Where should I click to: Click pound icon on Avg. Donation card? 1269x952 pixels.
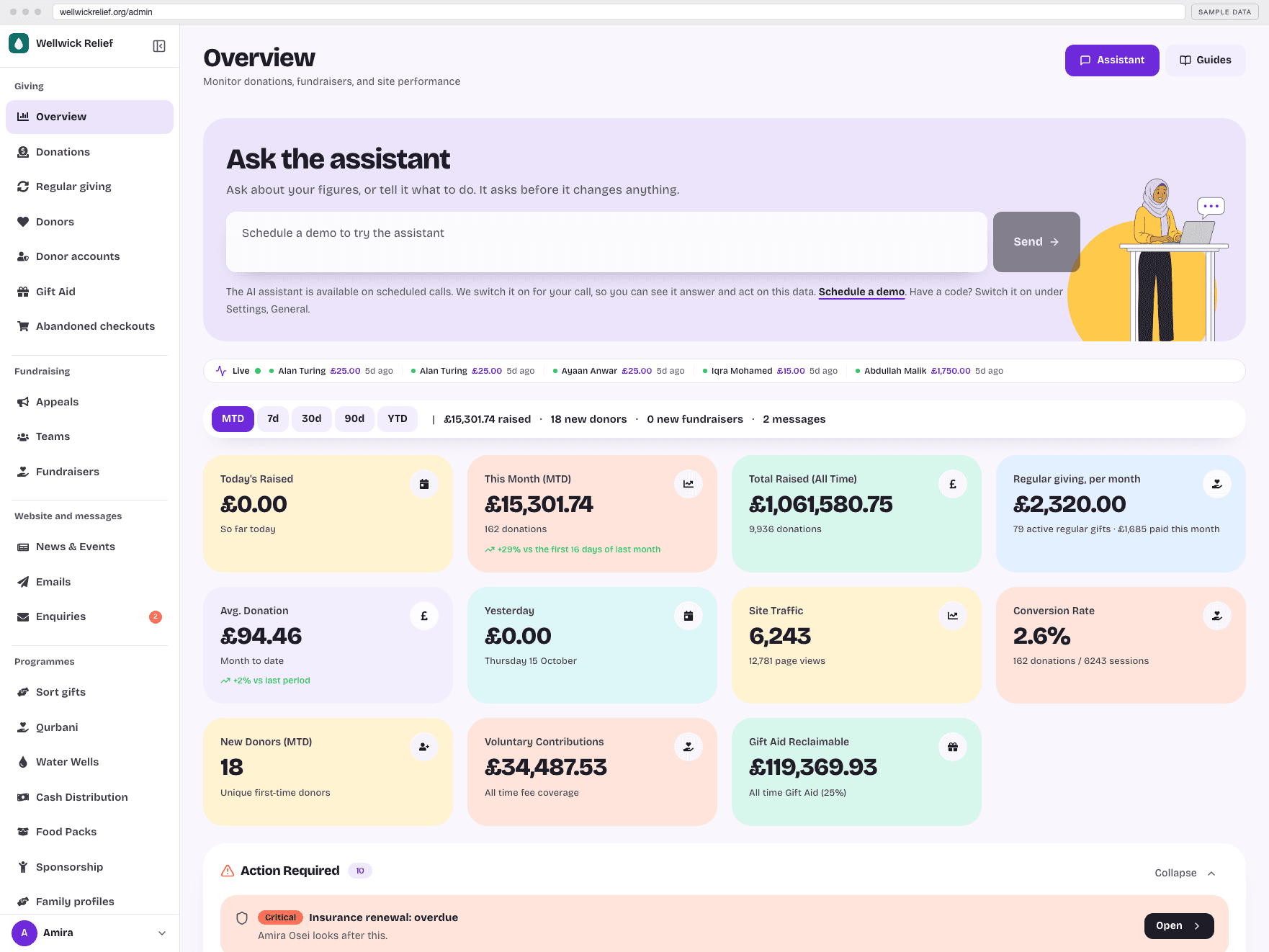tap(424, 616)
